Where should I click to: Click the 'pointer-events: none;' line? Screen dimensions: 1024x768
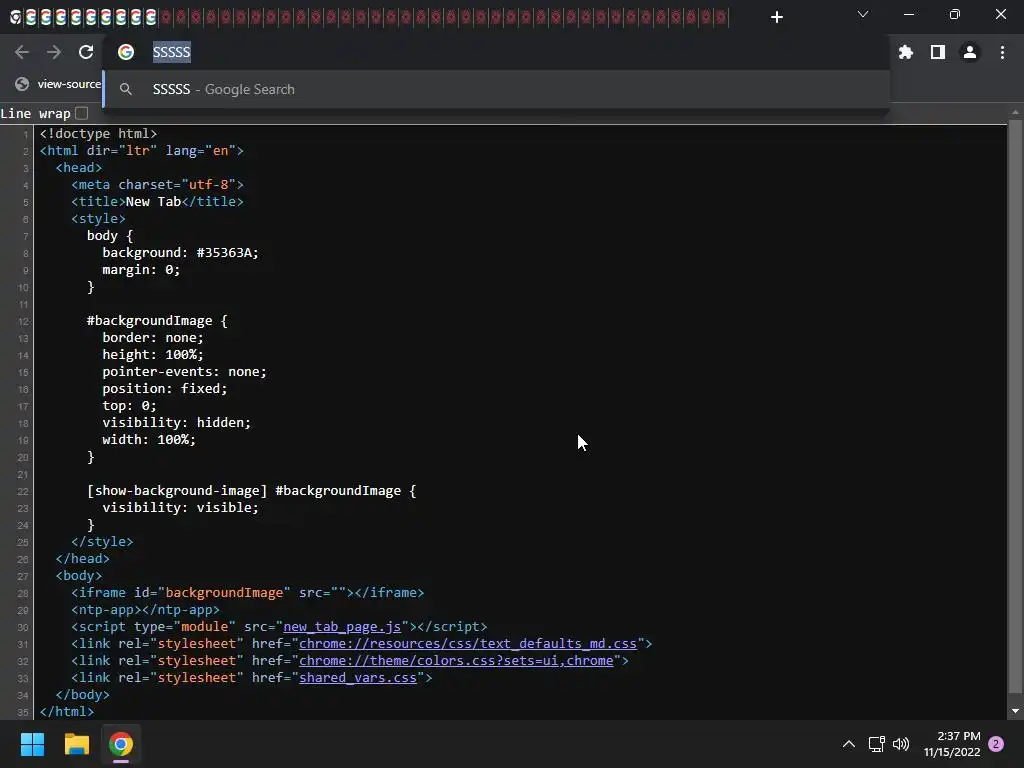click(184, 372)
